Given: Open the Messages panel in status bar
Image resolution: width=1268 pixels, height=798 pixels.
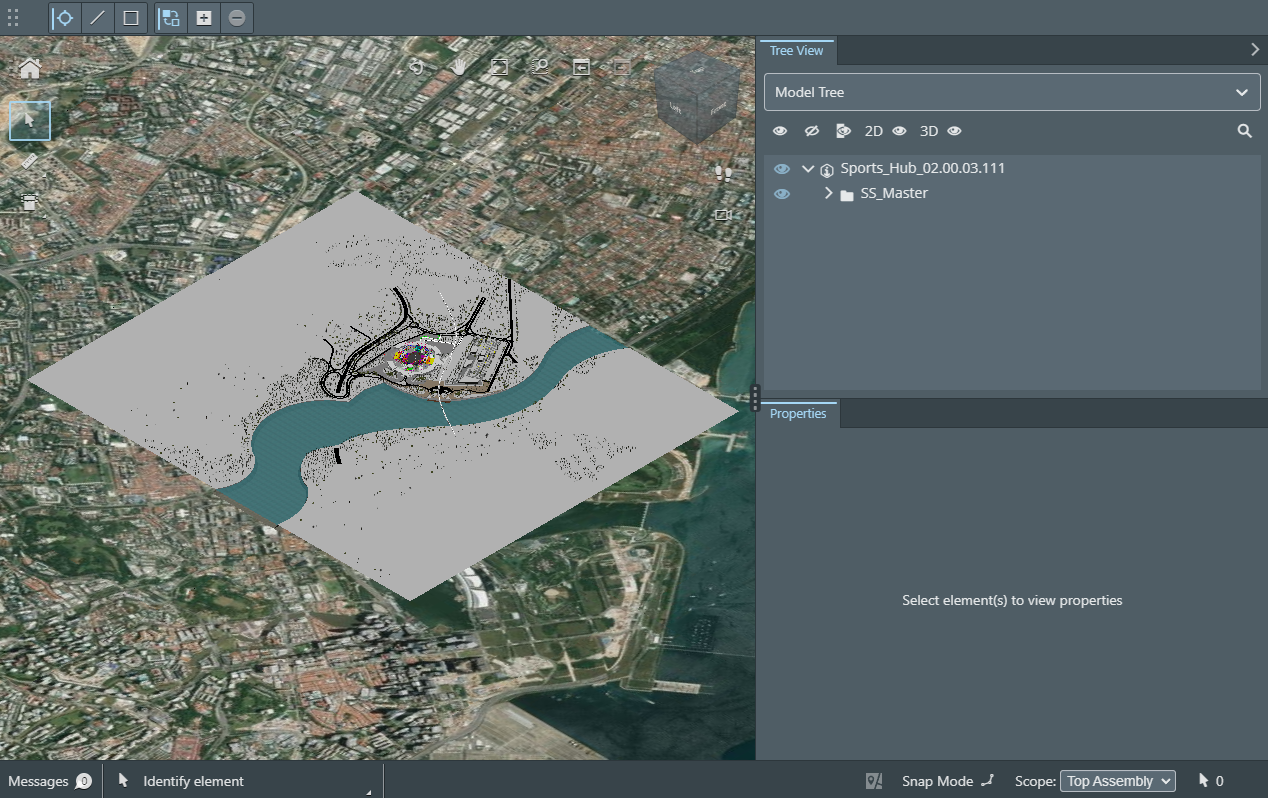Looking at the screenshot, I should [49, 781].
